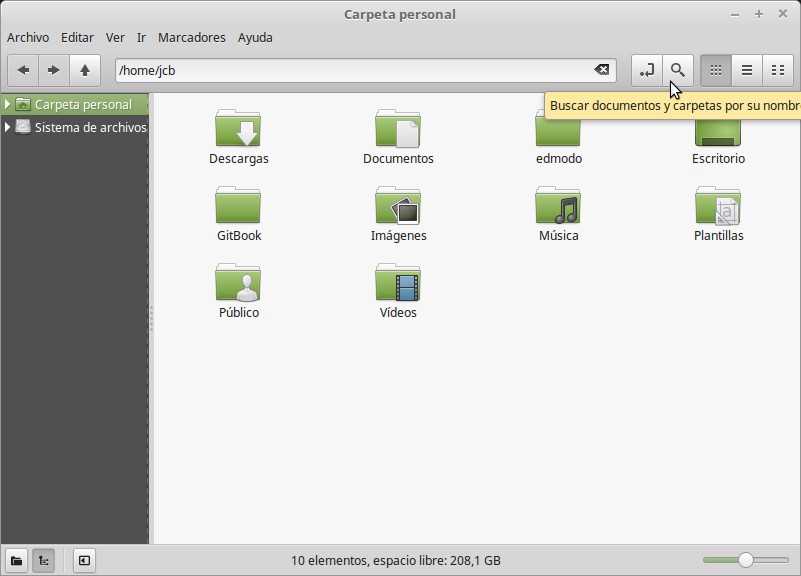Open the search tool in the toolbar
The height and width of the screenshot is (576, 801).
pos(677,70)
